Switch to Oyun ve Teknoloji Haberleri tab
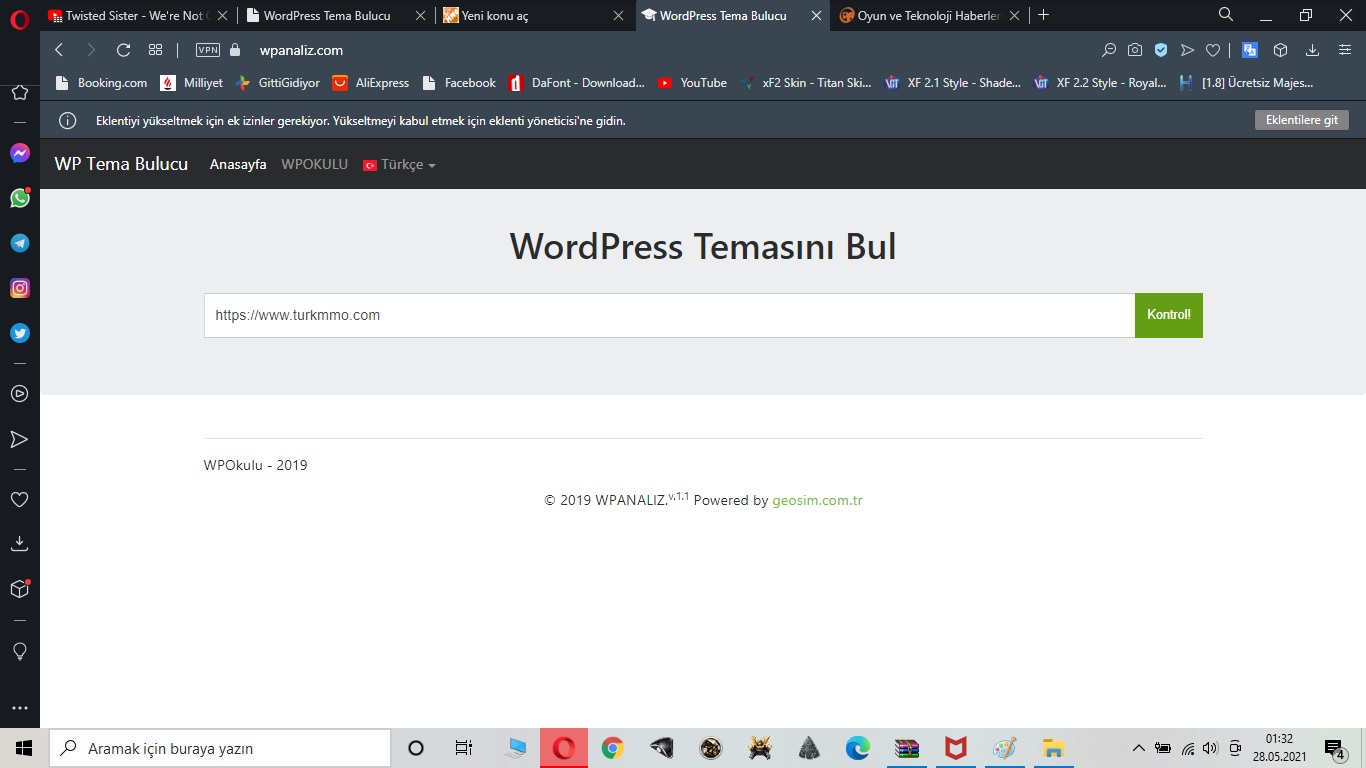Viewport: 1366px width, 768px height. [931, 16]
